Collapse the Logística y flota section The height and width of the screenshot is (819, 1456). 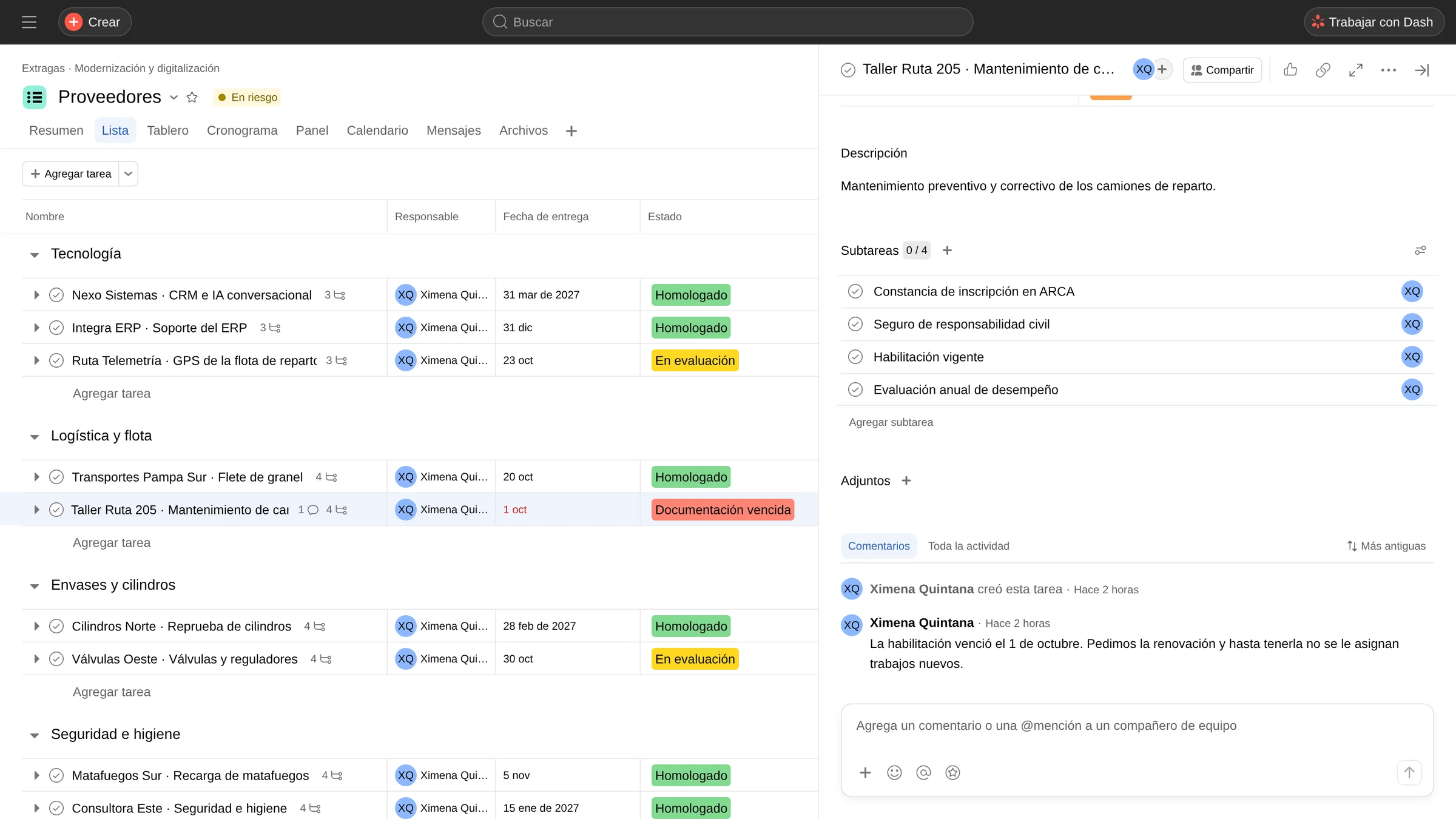pyautogui.click(x=35, y=437)
